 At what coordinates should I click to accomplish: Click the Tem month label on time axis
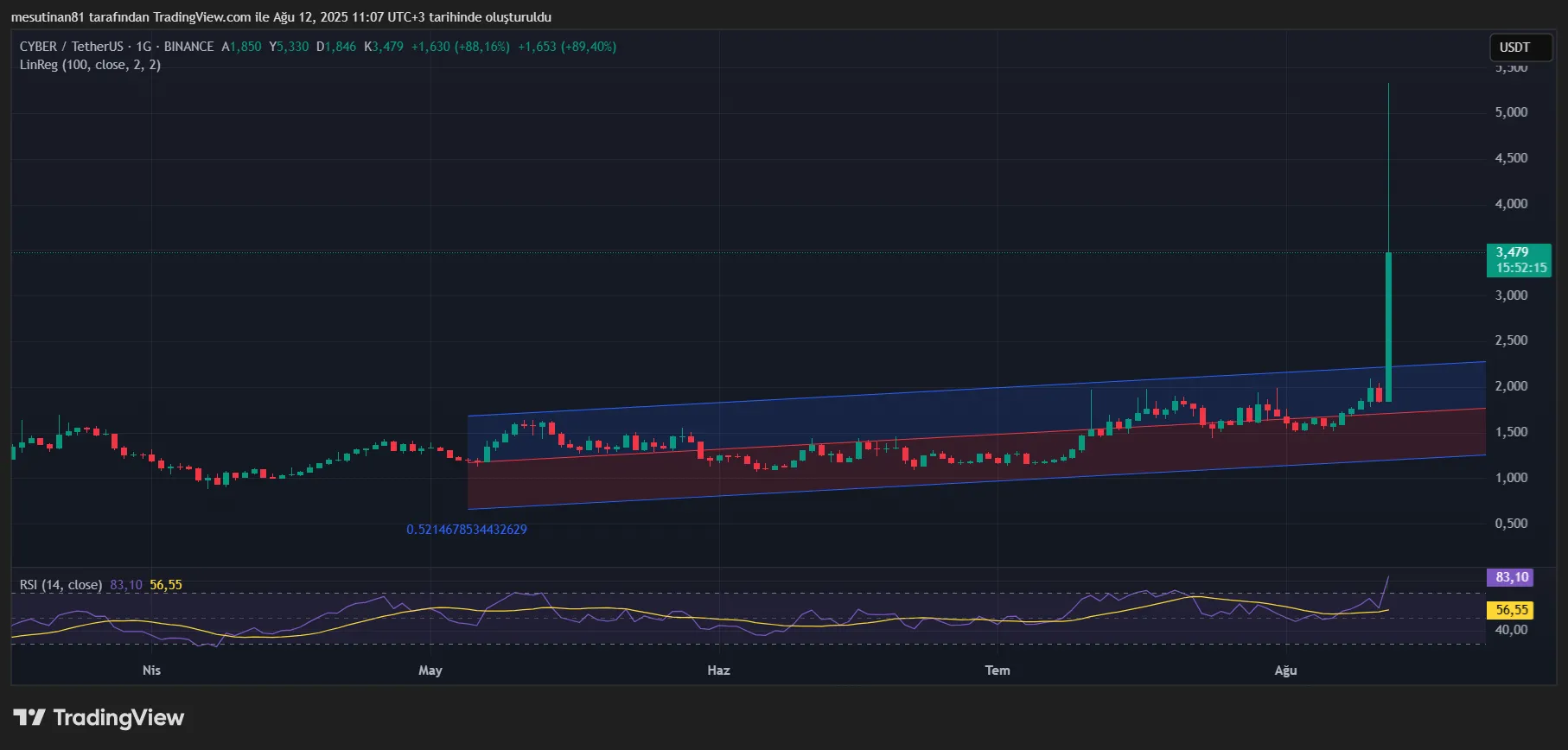[998, 671]
